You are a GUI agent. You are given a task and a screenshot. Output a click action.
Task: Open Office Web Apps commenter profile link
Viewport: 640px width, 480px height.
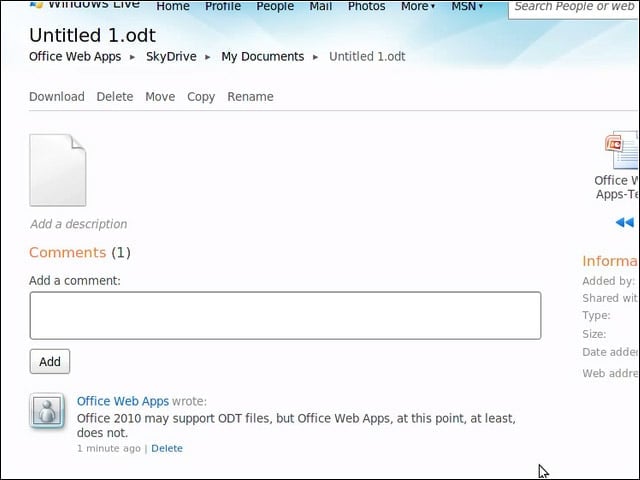pyautogui.click(x=122, y=401)
